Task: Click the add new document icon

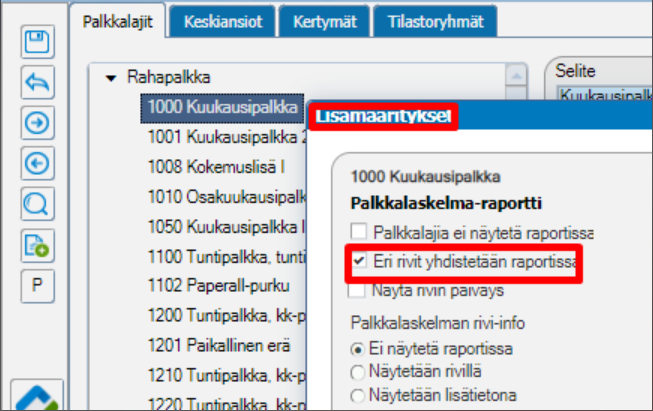Action: coord(37,246)
